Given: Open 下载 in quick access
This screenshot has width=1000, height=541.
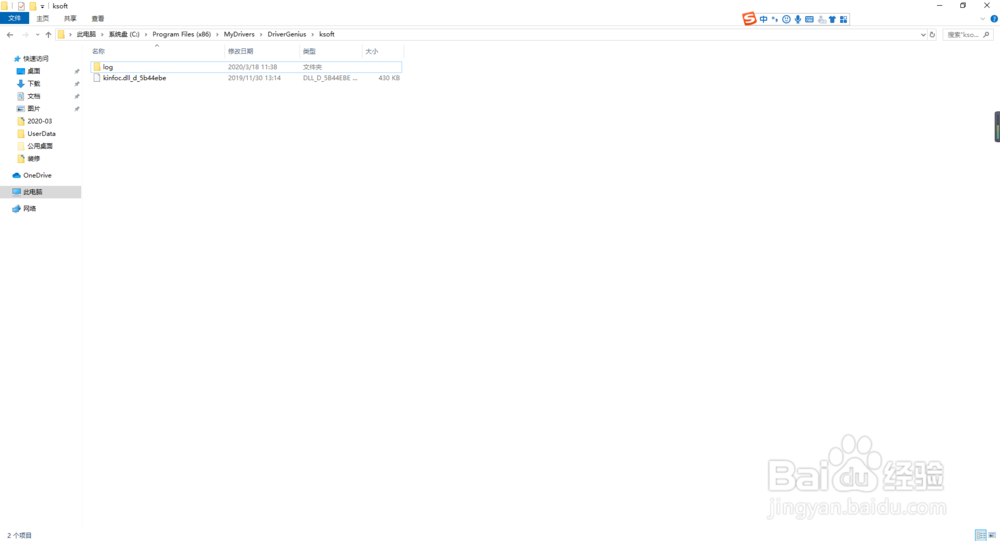Looking at the screenshot, I should (x=34, y=84).
